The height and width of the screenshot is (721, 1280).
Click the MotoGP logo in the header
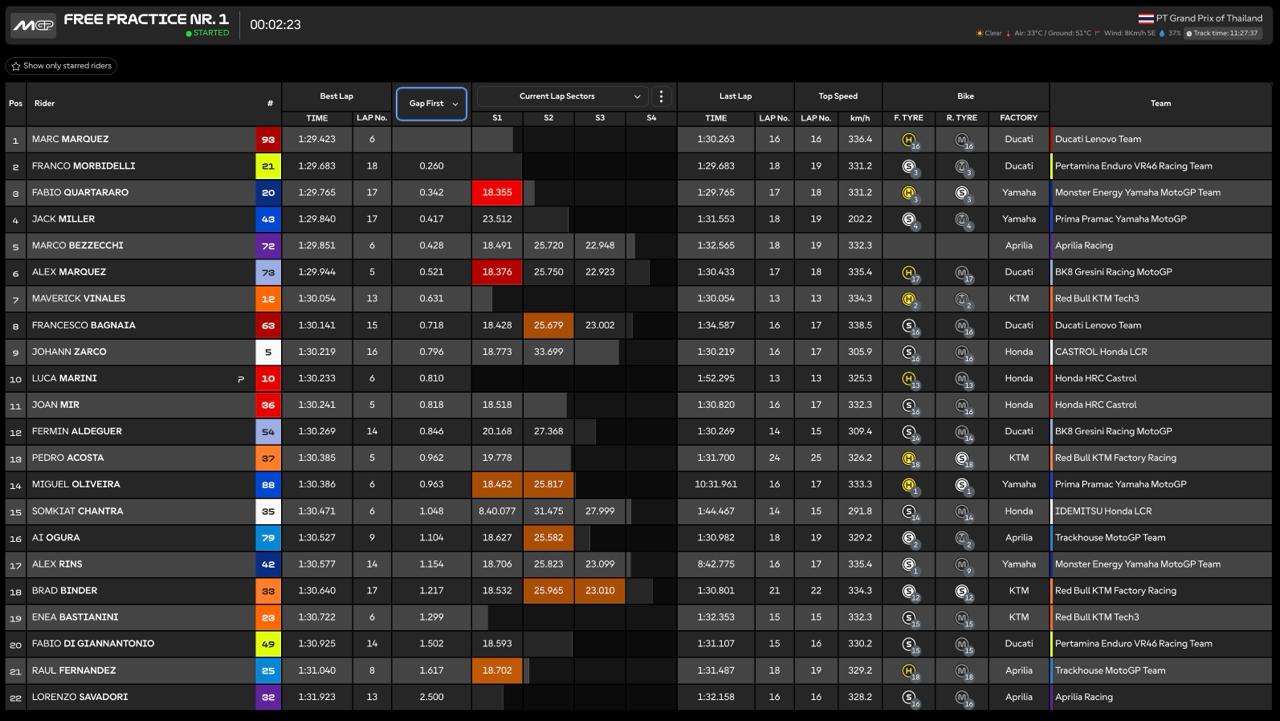[33, 25]
